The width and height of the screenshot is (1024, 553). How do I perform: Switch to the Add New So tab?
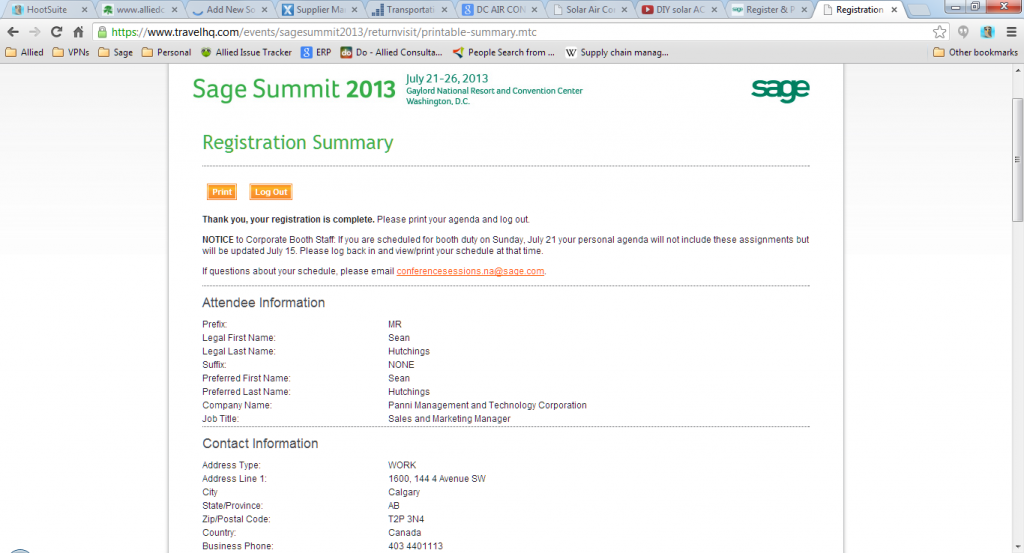click(x=230, y=10)
